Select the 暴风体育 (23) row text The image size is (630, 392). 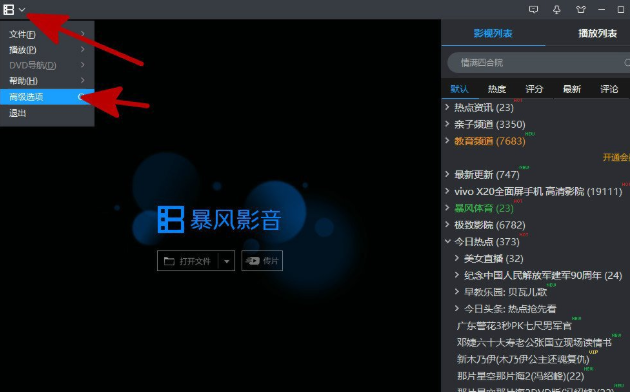[484, 208]
